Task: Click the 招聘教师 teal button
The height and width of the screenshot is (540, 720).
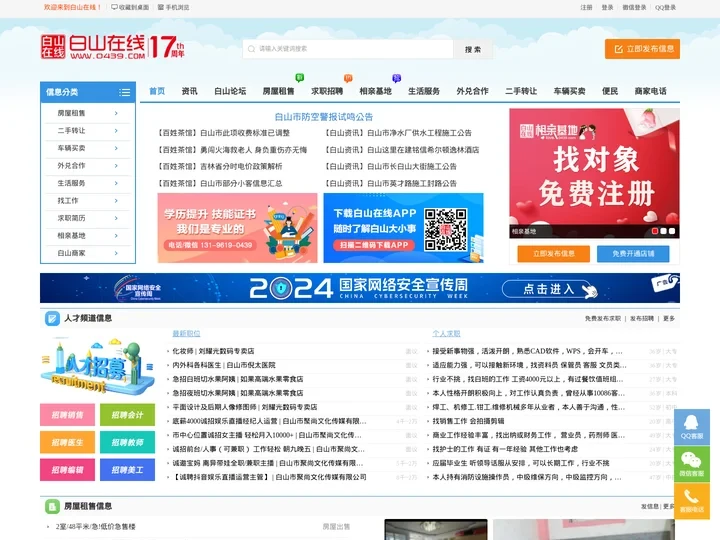Action: click(x=127, y=442)
